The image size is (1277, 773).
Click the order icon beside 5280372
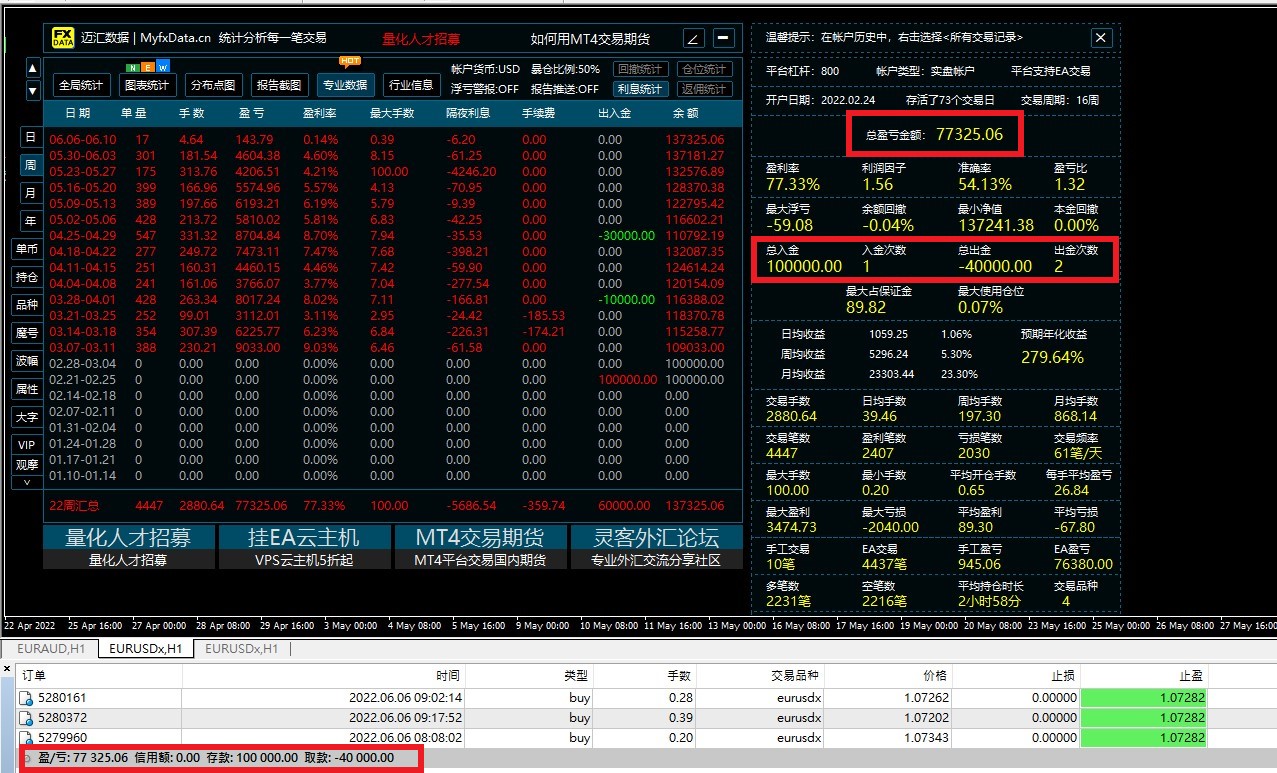[27, 718]
